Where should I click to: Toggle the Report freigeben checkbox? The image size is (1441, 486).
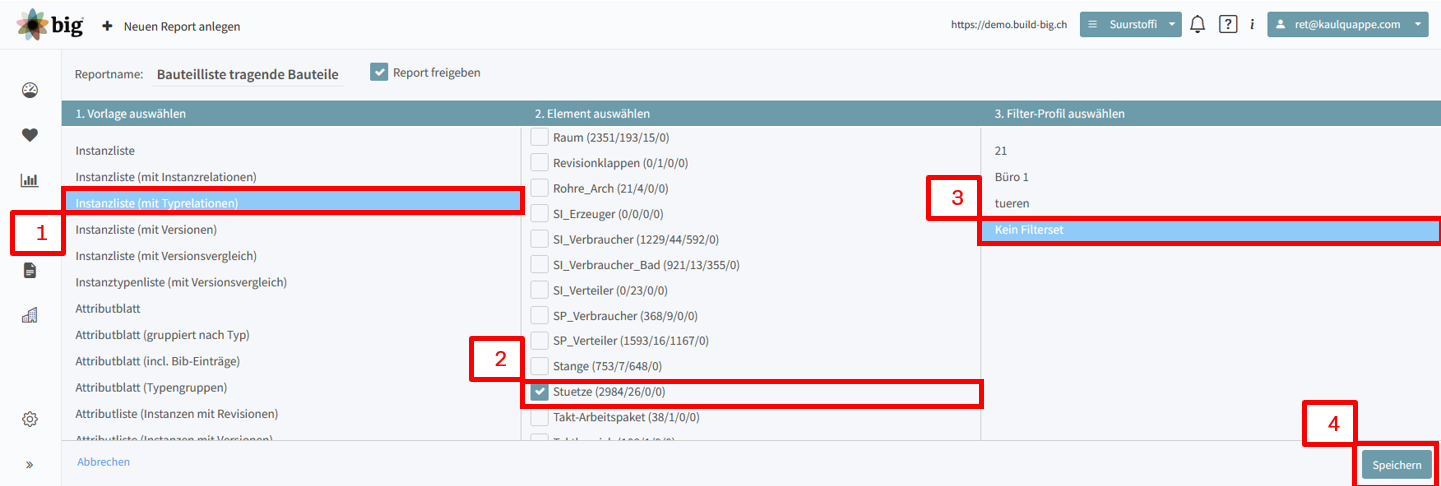[379, 72]
